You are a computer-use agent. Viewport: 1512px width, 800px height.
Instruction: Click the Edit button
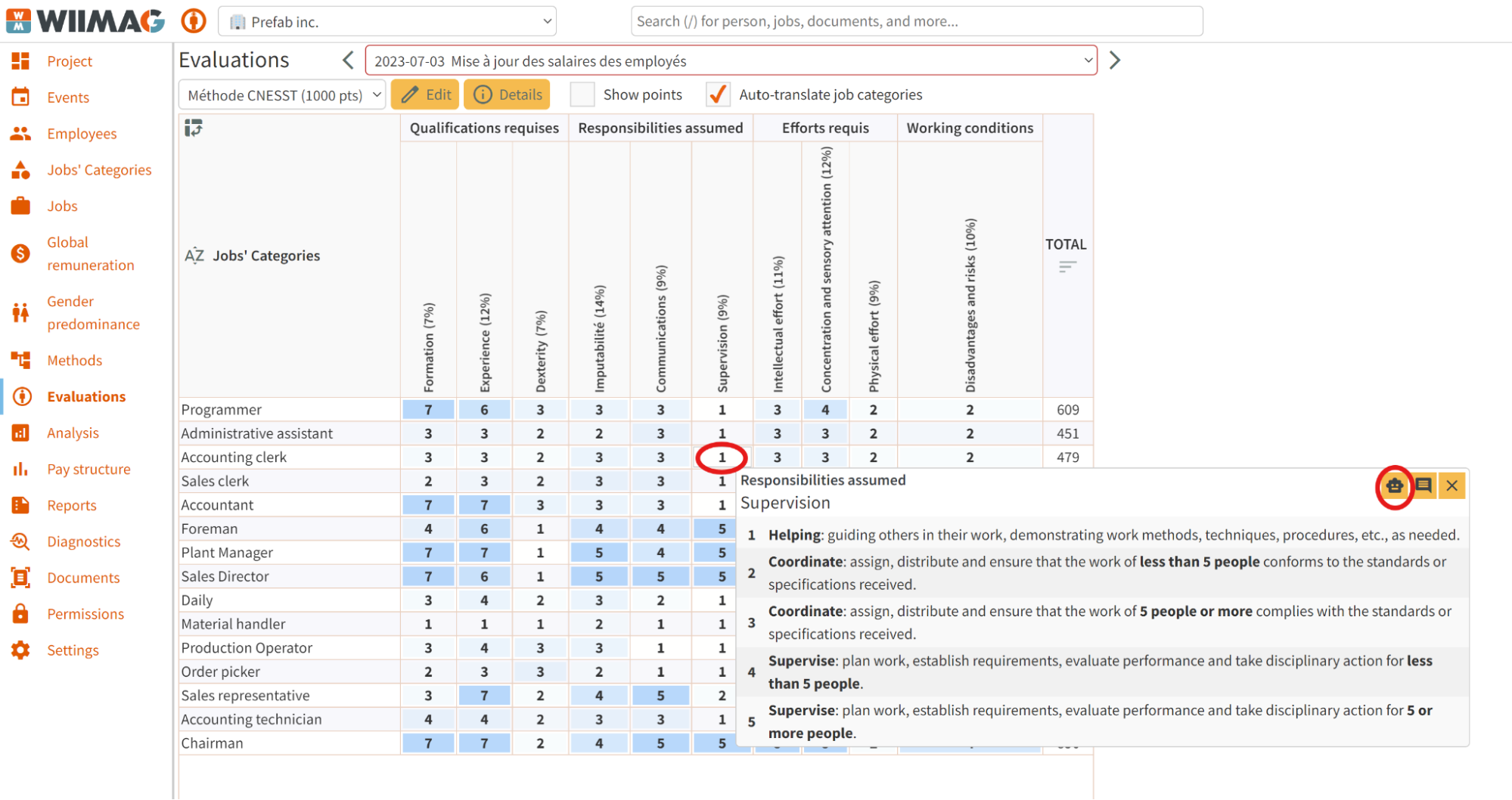[x=425, y=95]
